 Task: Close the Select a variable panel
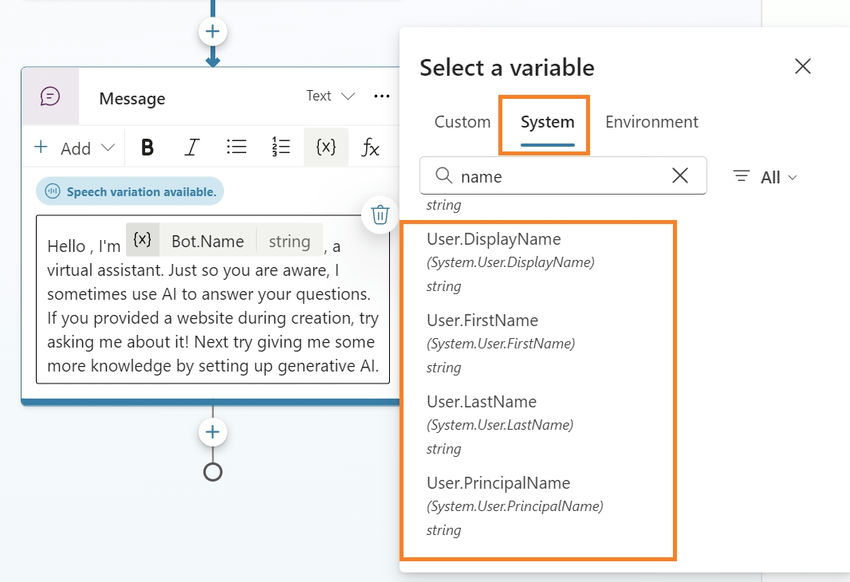click(802, 67)
